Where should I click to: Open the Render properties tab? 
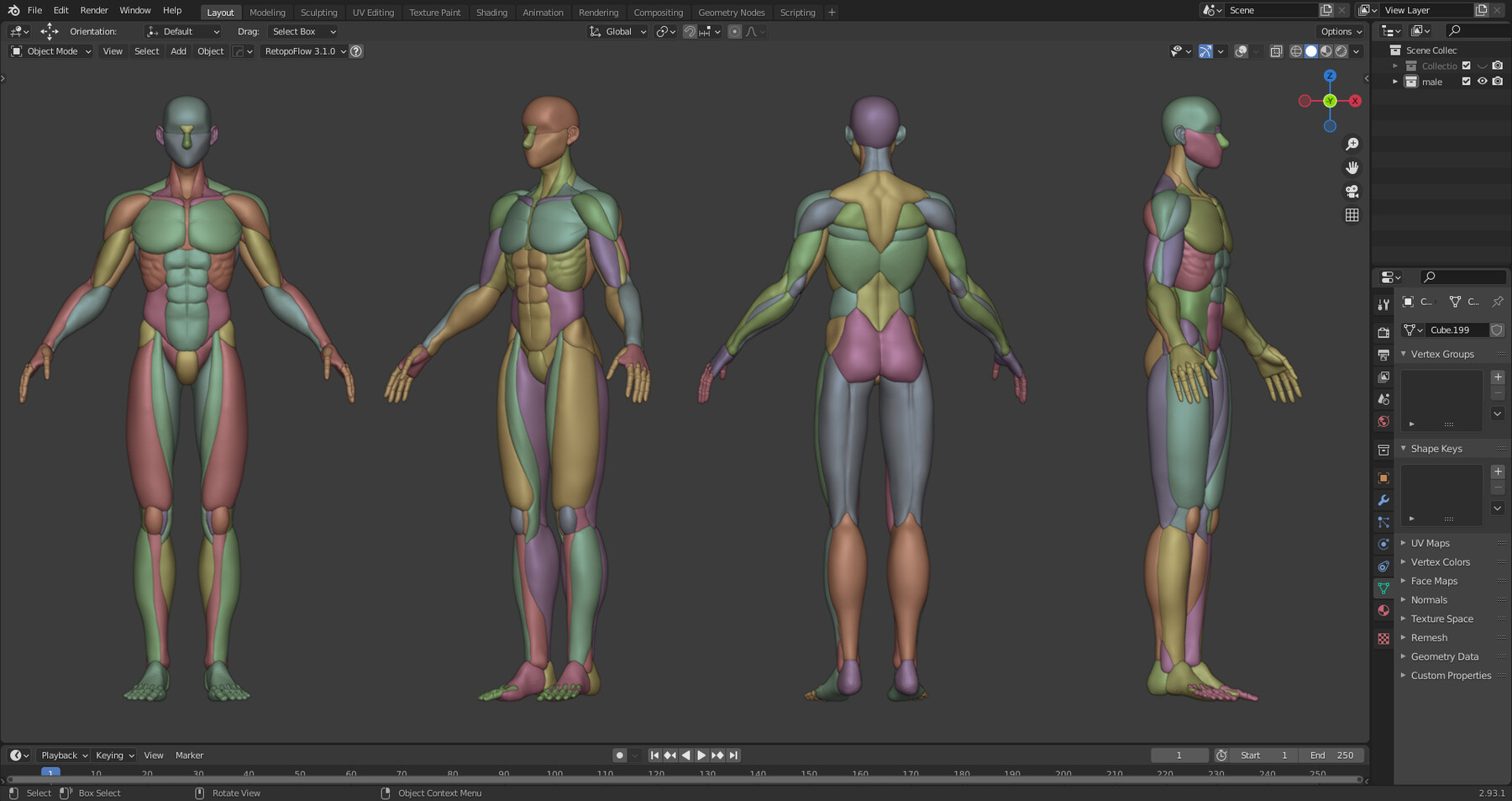1383,333
